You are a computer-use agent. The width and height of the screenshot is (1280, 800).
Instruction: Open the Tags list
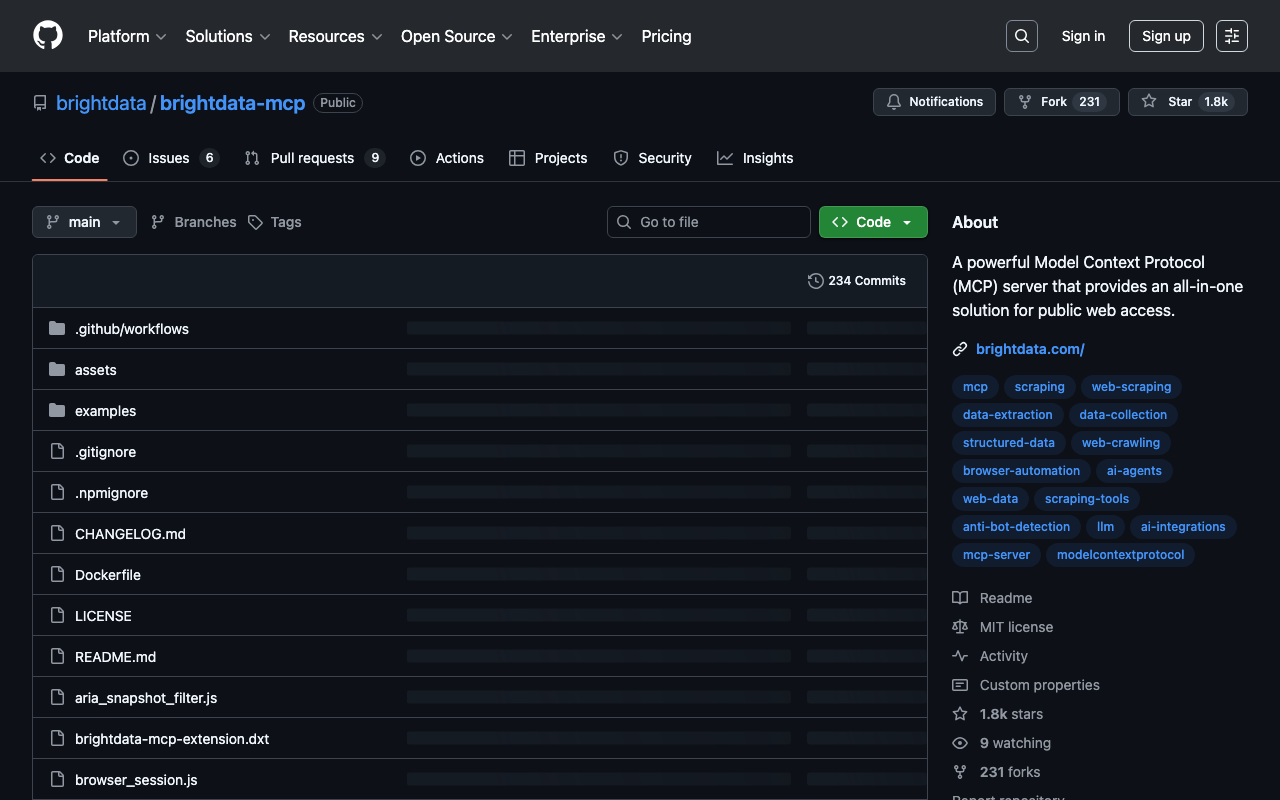(275, 222)
